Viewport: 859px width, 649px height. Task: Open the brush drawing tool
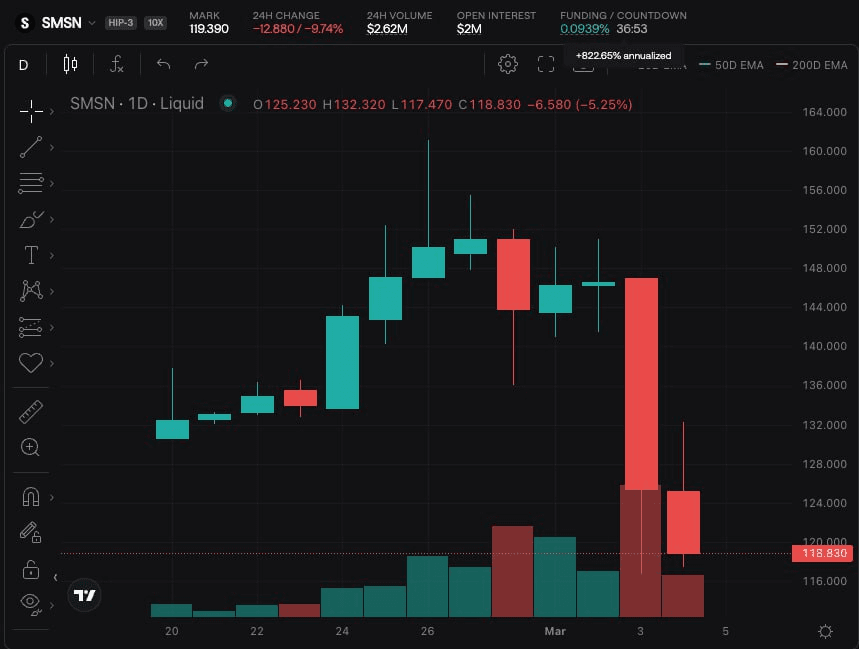(x=31, y=219)
